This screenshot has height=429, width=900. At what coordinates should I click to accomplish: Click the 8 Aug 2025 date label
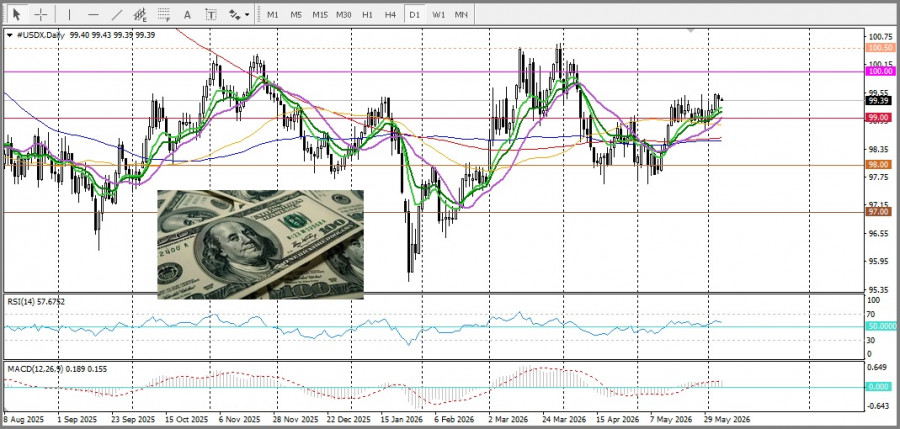point(25,419)
